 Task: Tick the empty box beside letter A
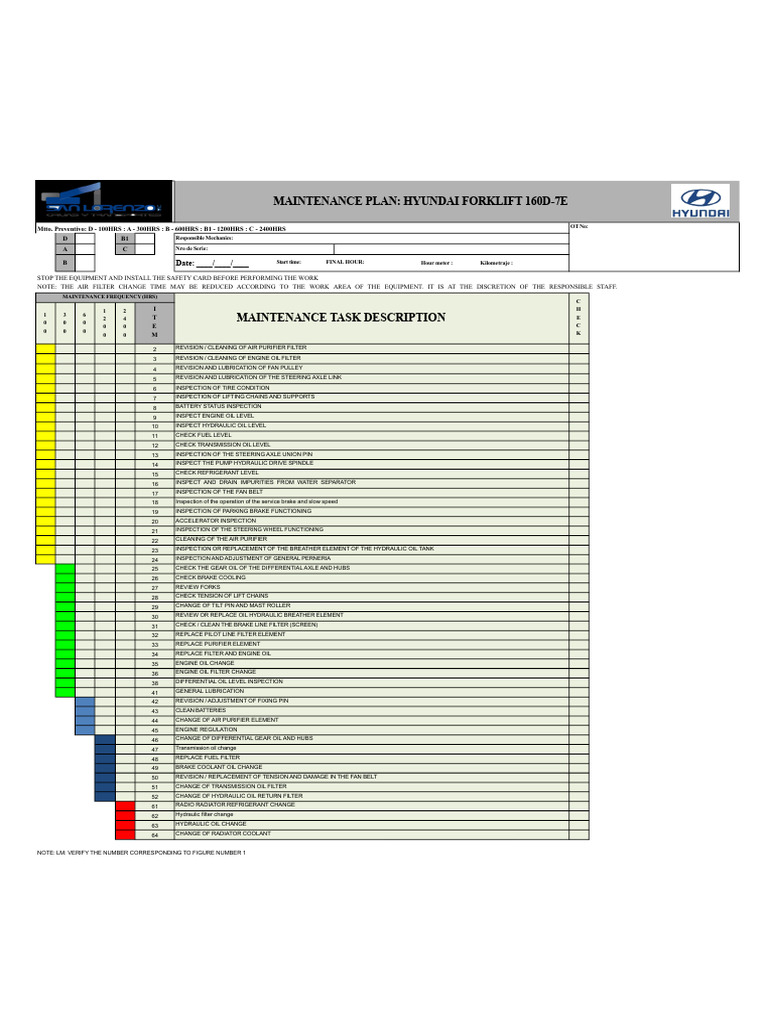tap(85, 249)
